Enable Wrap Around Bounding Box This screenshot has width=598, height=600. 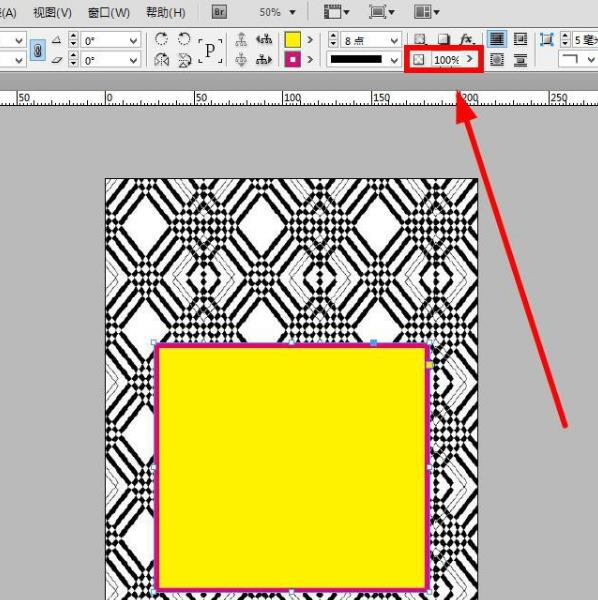click(x=520, y=39)
